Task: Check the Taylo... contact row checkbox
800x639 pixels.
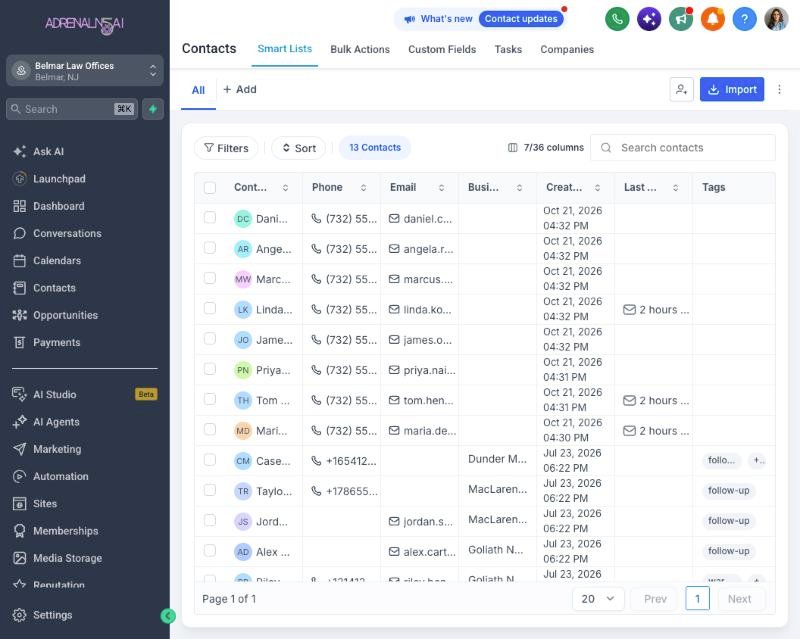Action: pyautogui.click(x=210, y=490)
